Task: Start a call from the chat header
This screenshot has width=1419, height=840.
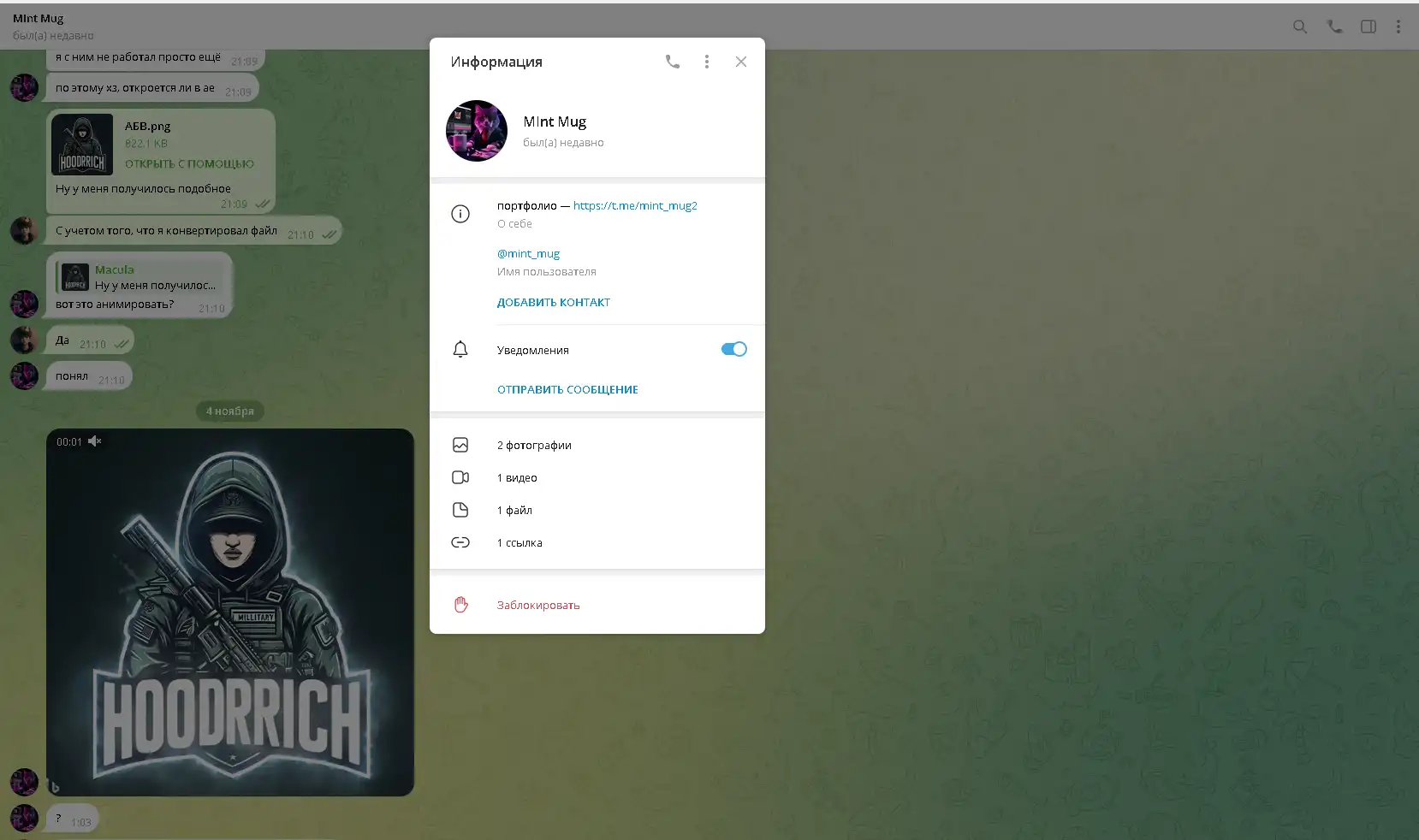Action: pyautogui.click(x=1334, y=27)
